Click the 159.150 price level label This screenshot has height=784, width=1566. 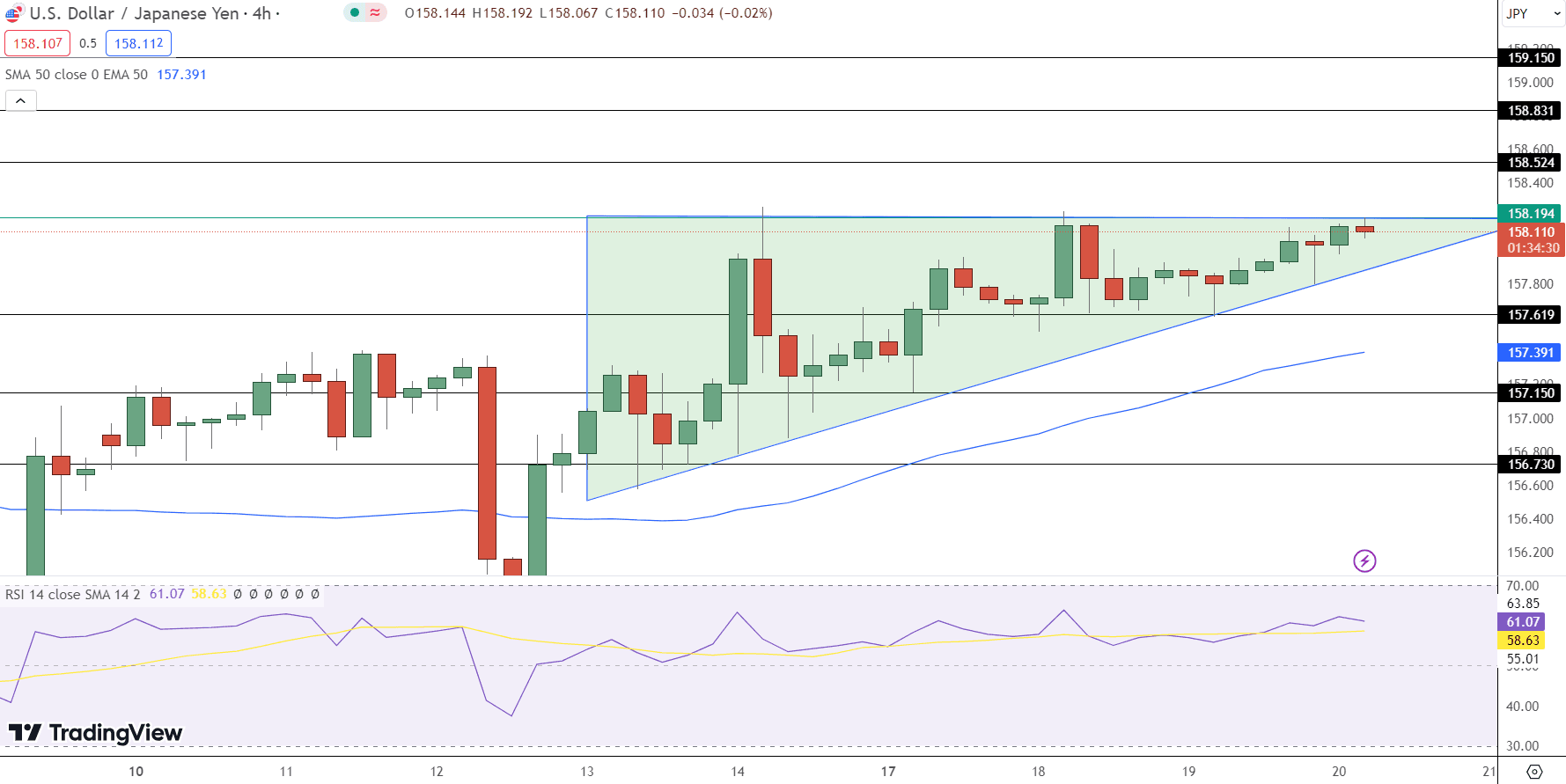(1530, 58)
